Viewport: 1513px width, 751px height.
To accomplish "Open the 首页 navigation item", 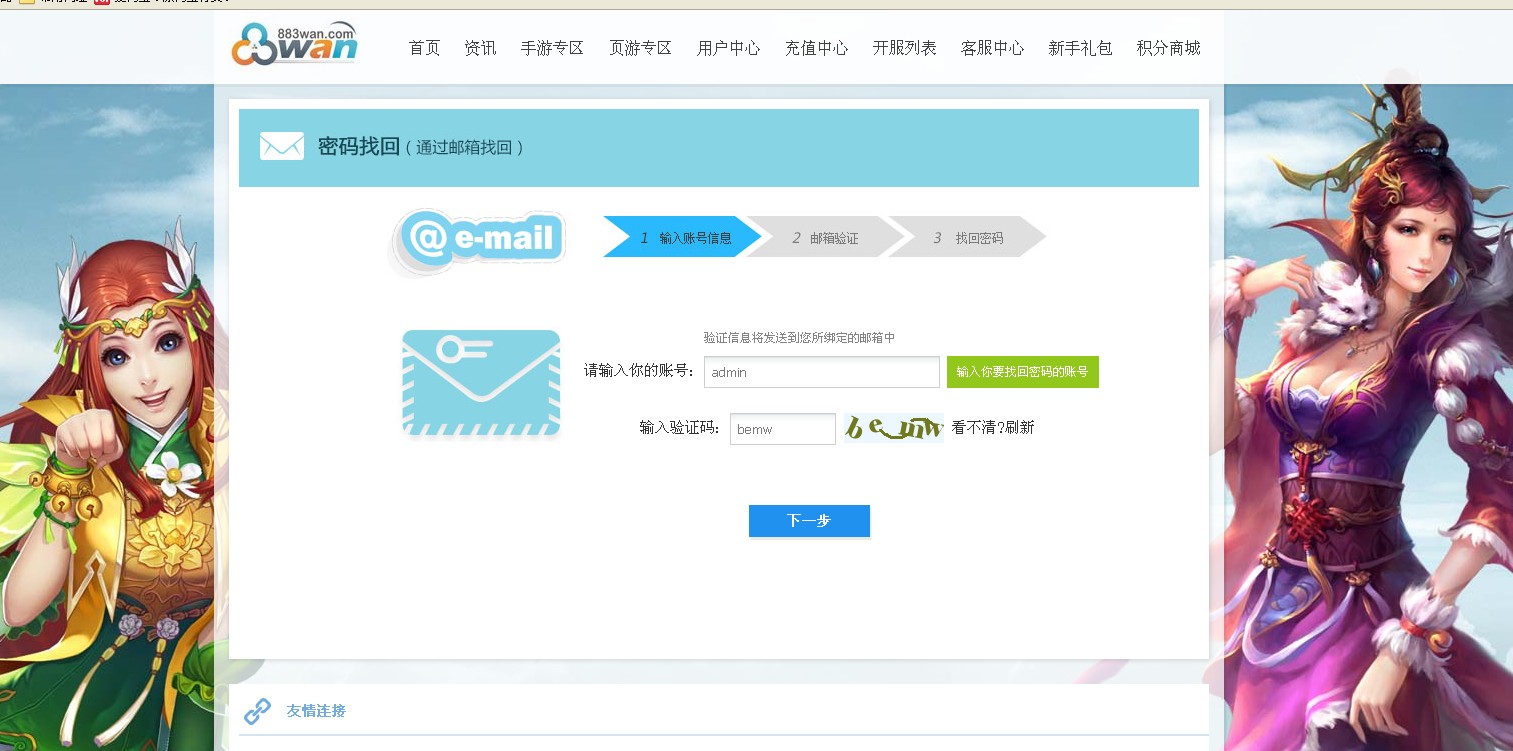I will pos(425,48).
